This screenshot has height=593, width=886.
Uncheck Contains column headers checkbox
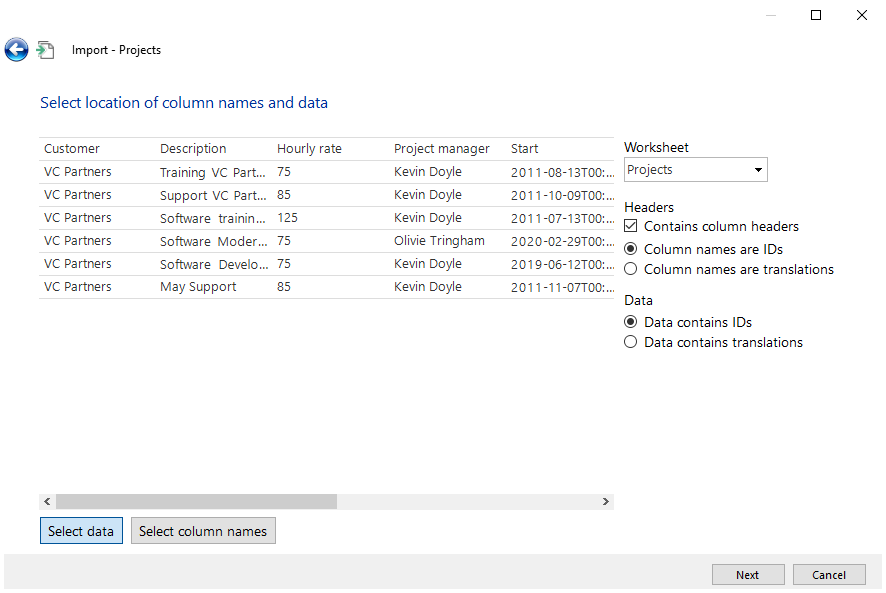click(631, 227)
